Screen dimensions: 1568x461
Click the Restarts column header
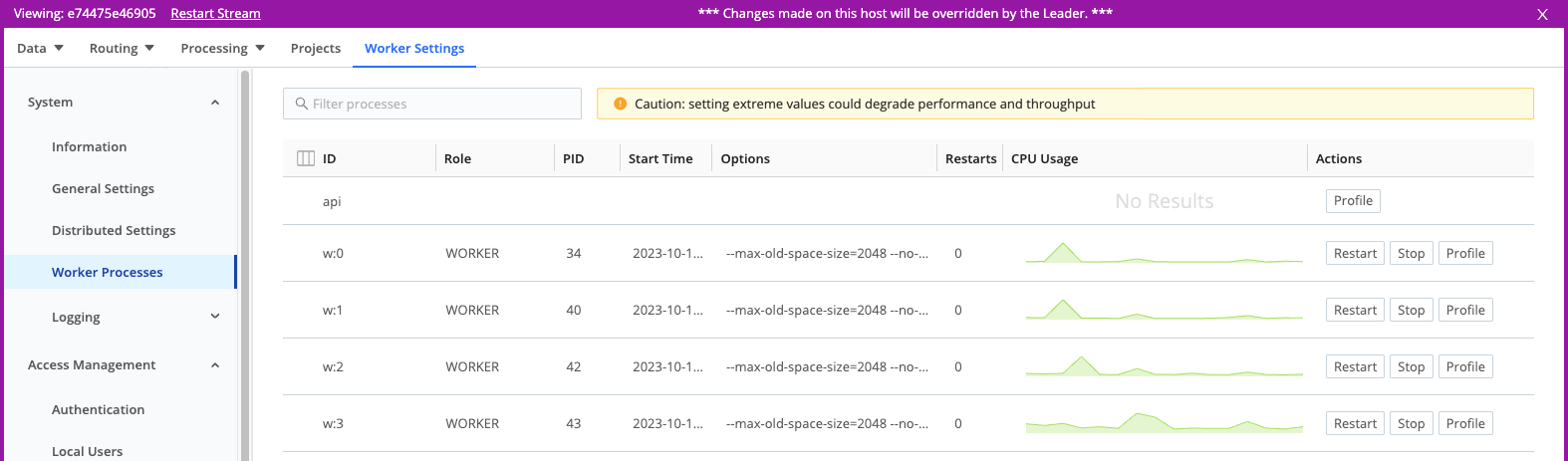[x=970, y=158]
